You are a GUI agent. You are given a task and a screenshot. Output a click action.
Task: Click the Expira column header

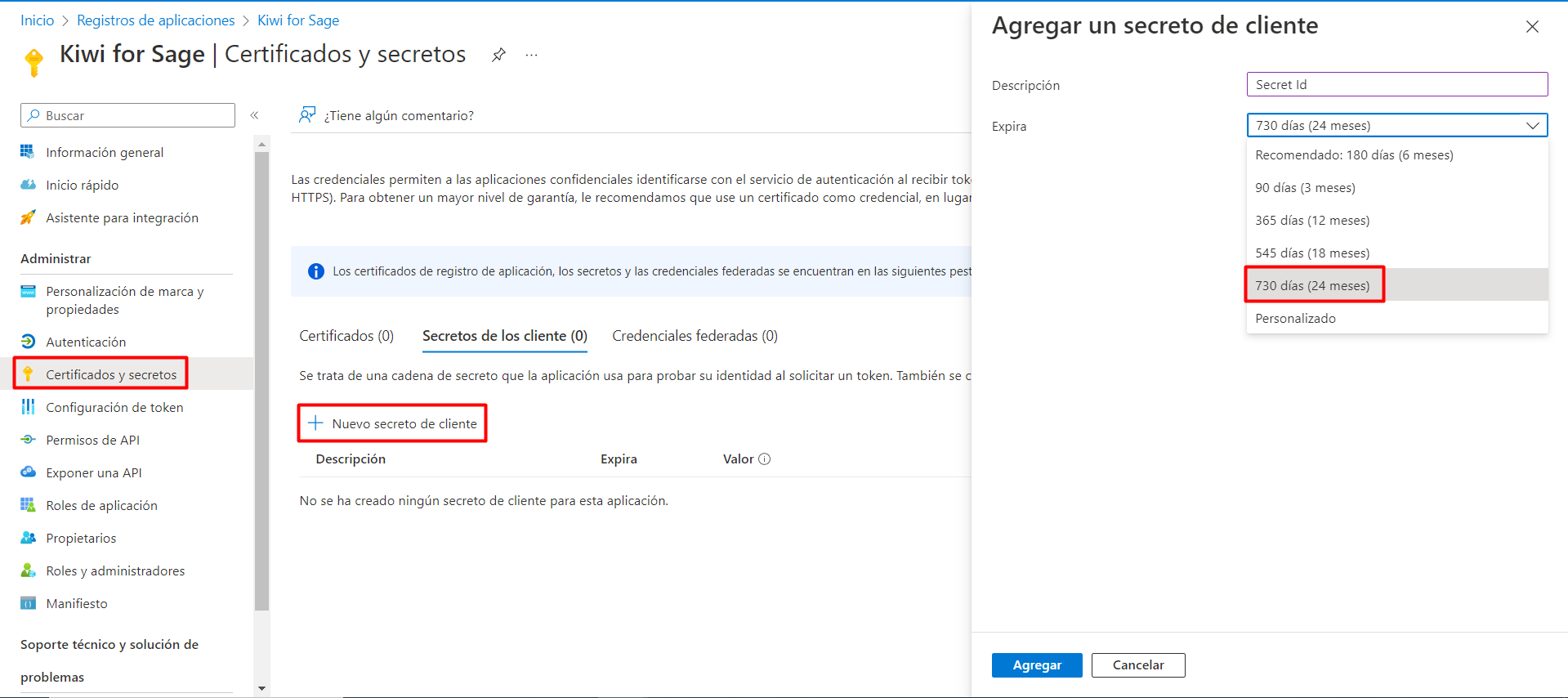coord(619,459)
